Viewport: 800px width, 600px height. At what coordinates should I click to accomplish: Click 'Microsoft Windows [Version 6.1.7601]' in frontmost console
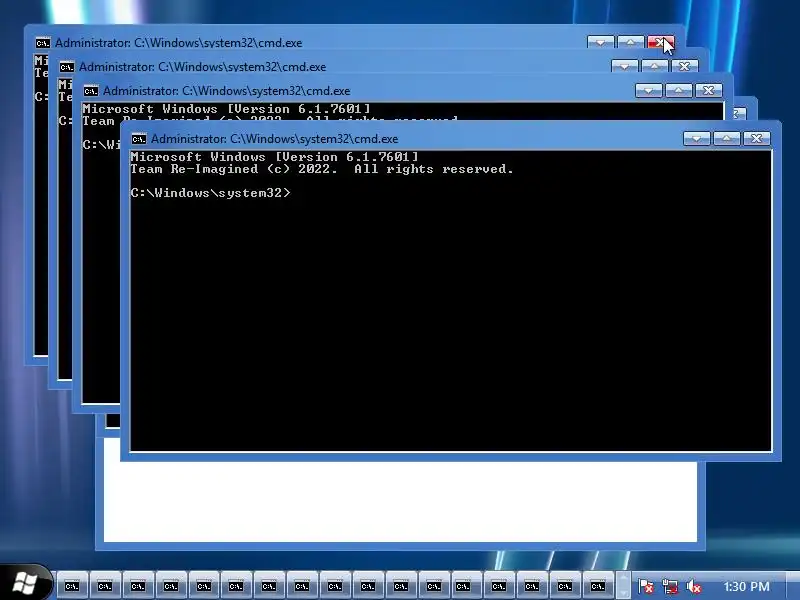[274, 157]
